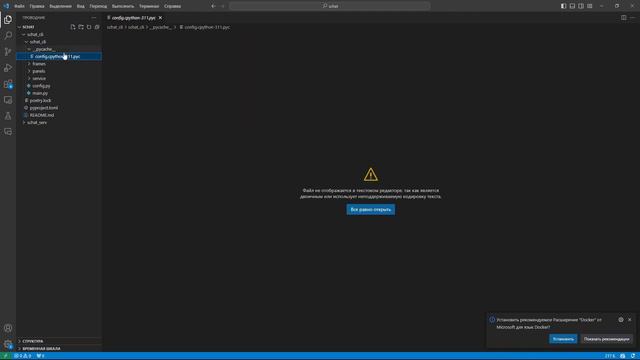The image size is (640, 360).
Task: Show errors and warnings in status bar
Action: pos(22,356)
